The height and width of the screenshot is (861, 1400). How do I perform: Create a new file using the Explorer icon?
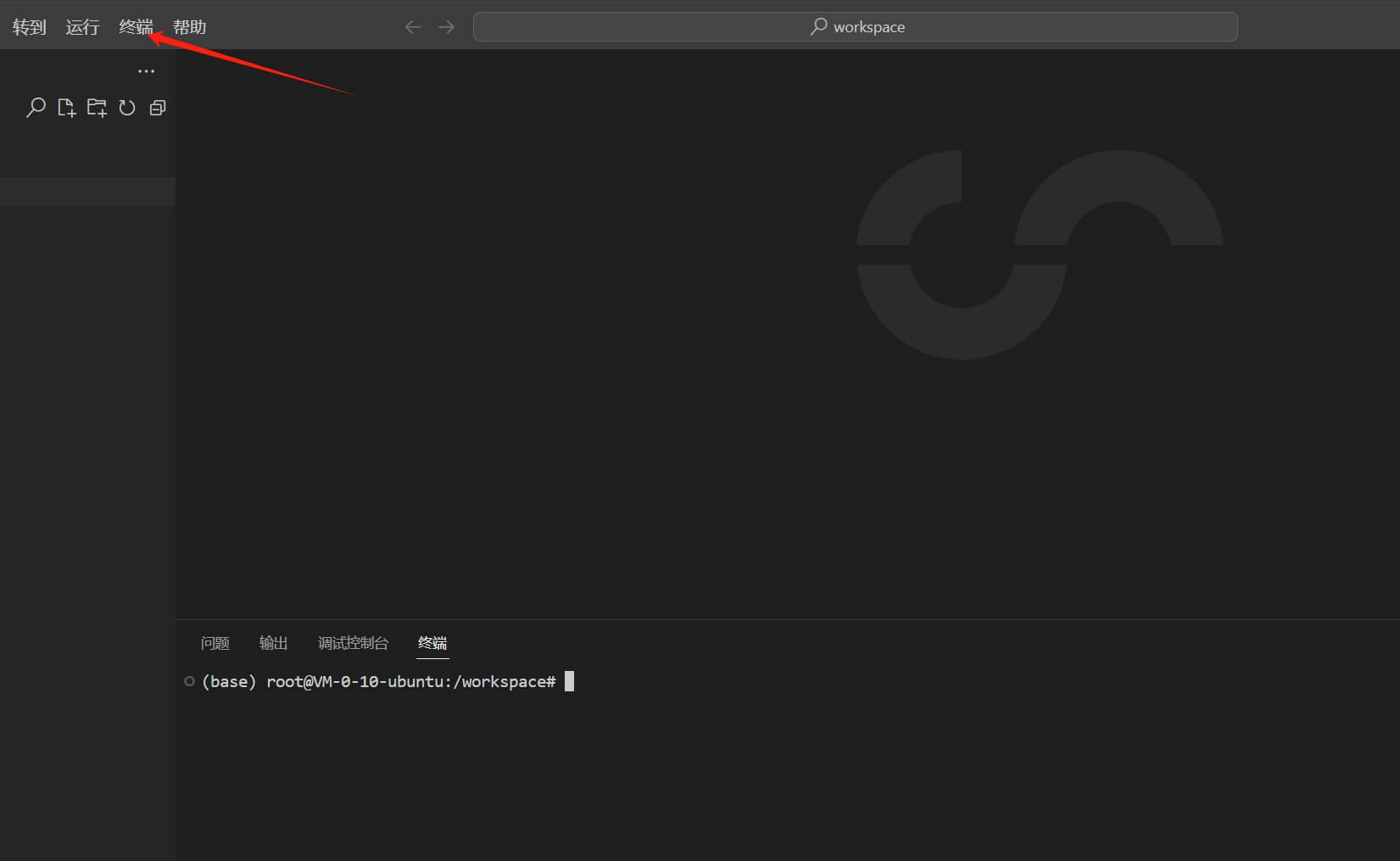click(x=66, y=107)
